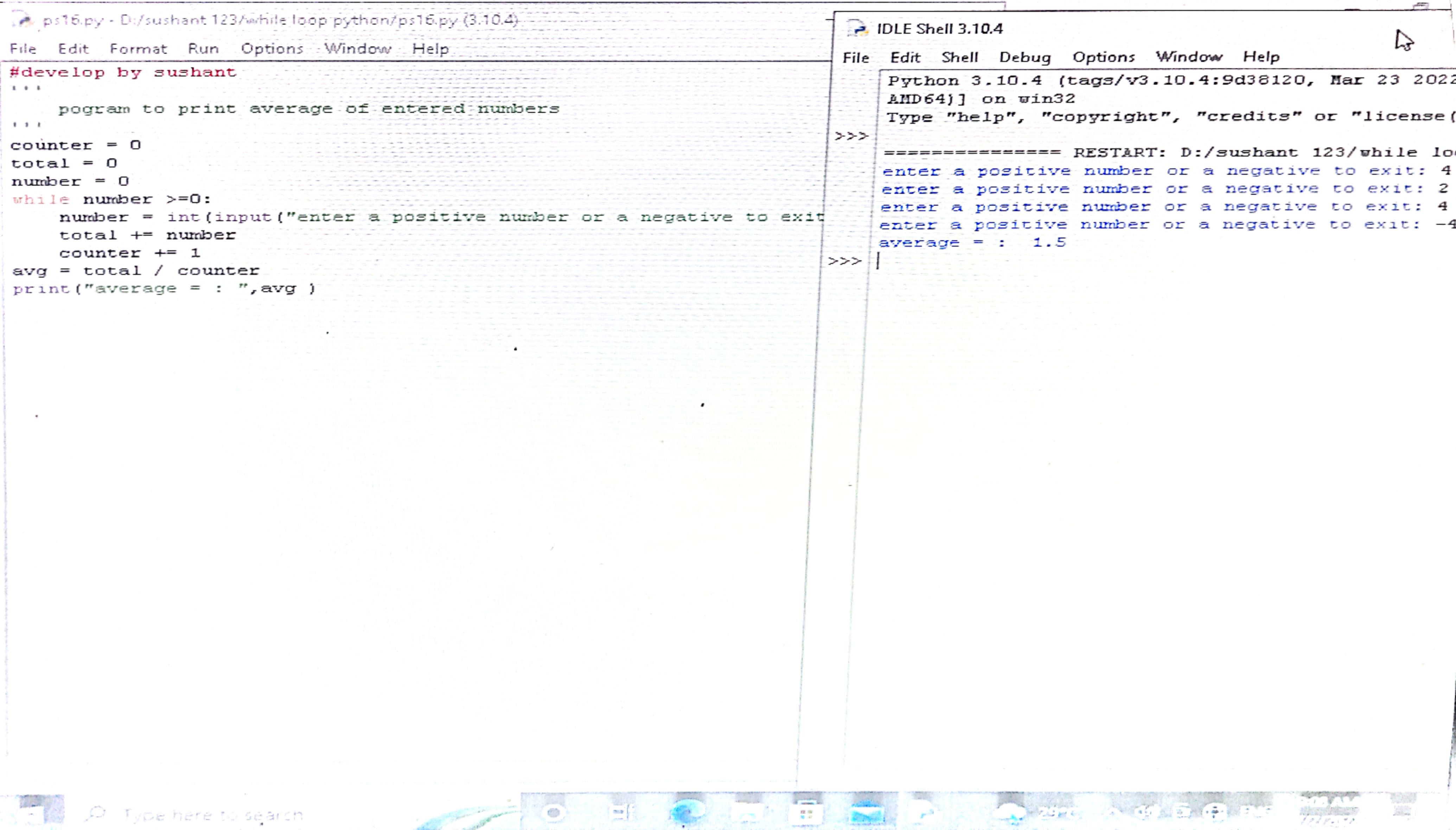
Task: Open the editor Window menu
Action: pos(358,49)
